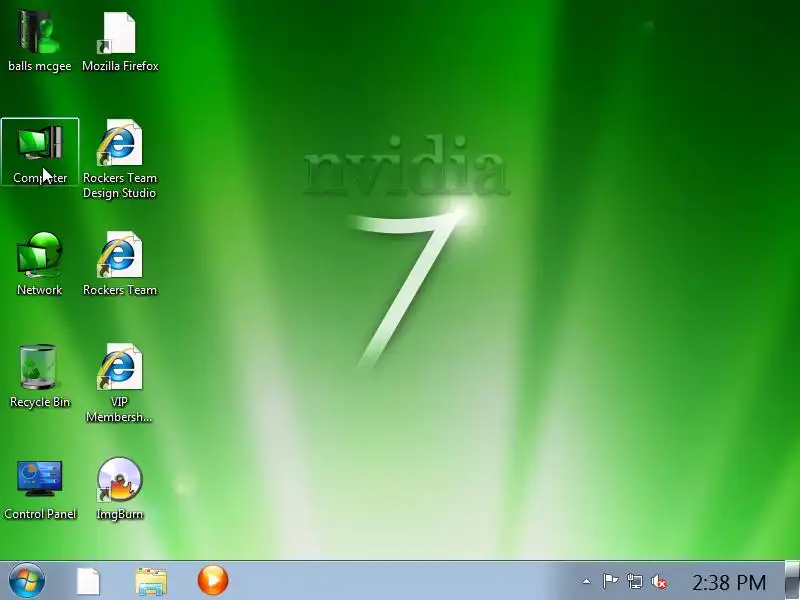
Task: Click the Show desktop button
Action: click(792, 581)
